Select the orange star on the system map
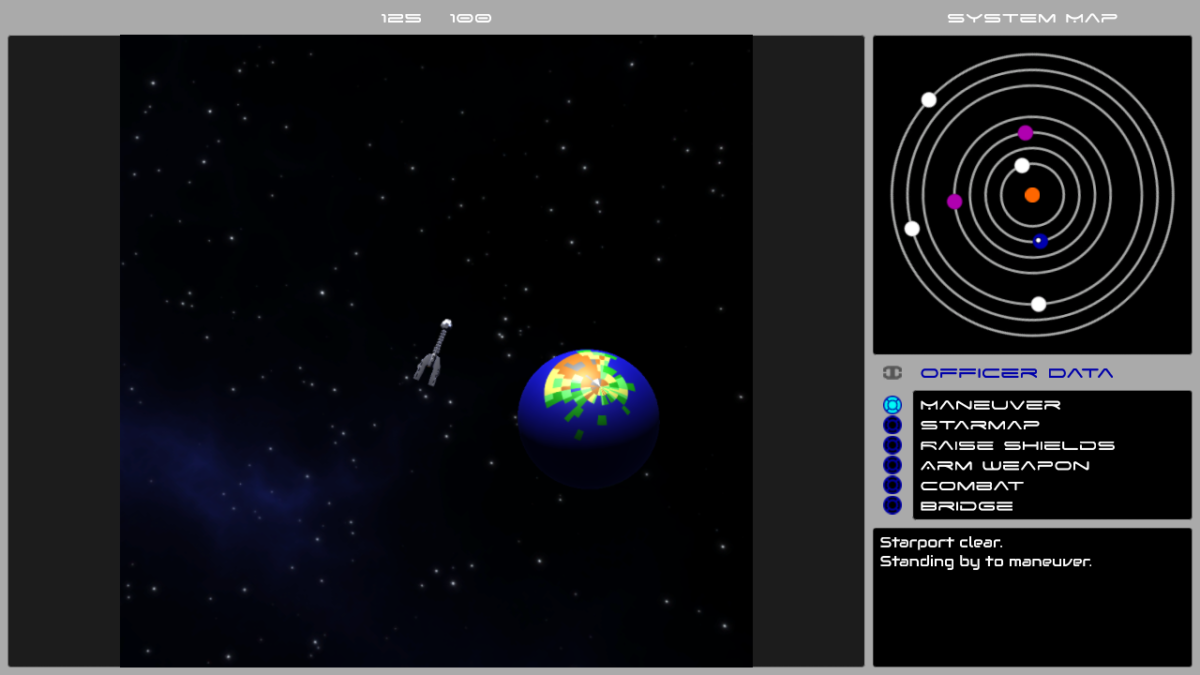1200x675 pixels. tap(1032, 195)
